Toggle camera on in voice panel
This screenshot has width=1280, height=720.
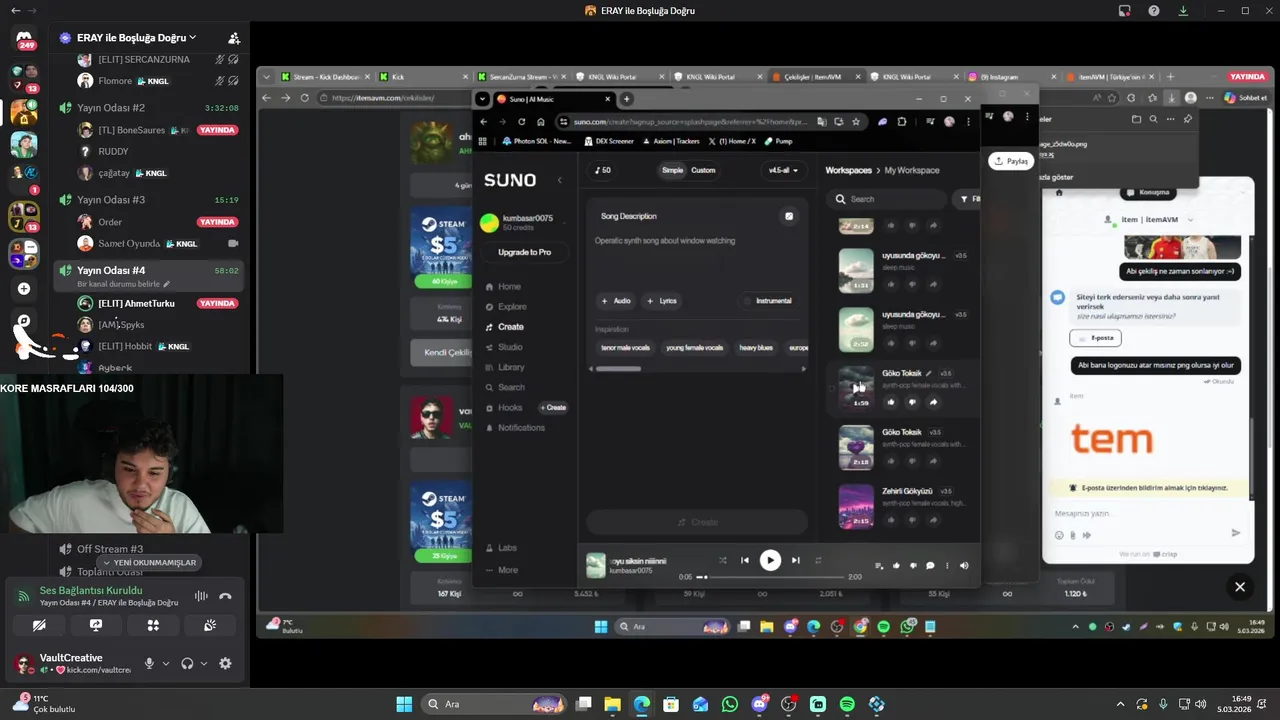[x=39, y=625]
